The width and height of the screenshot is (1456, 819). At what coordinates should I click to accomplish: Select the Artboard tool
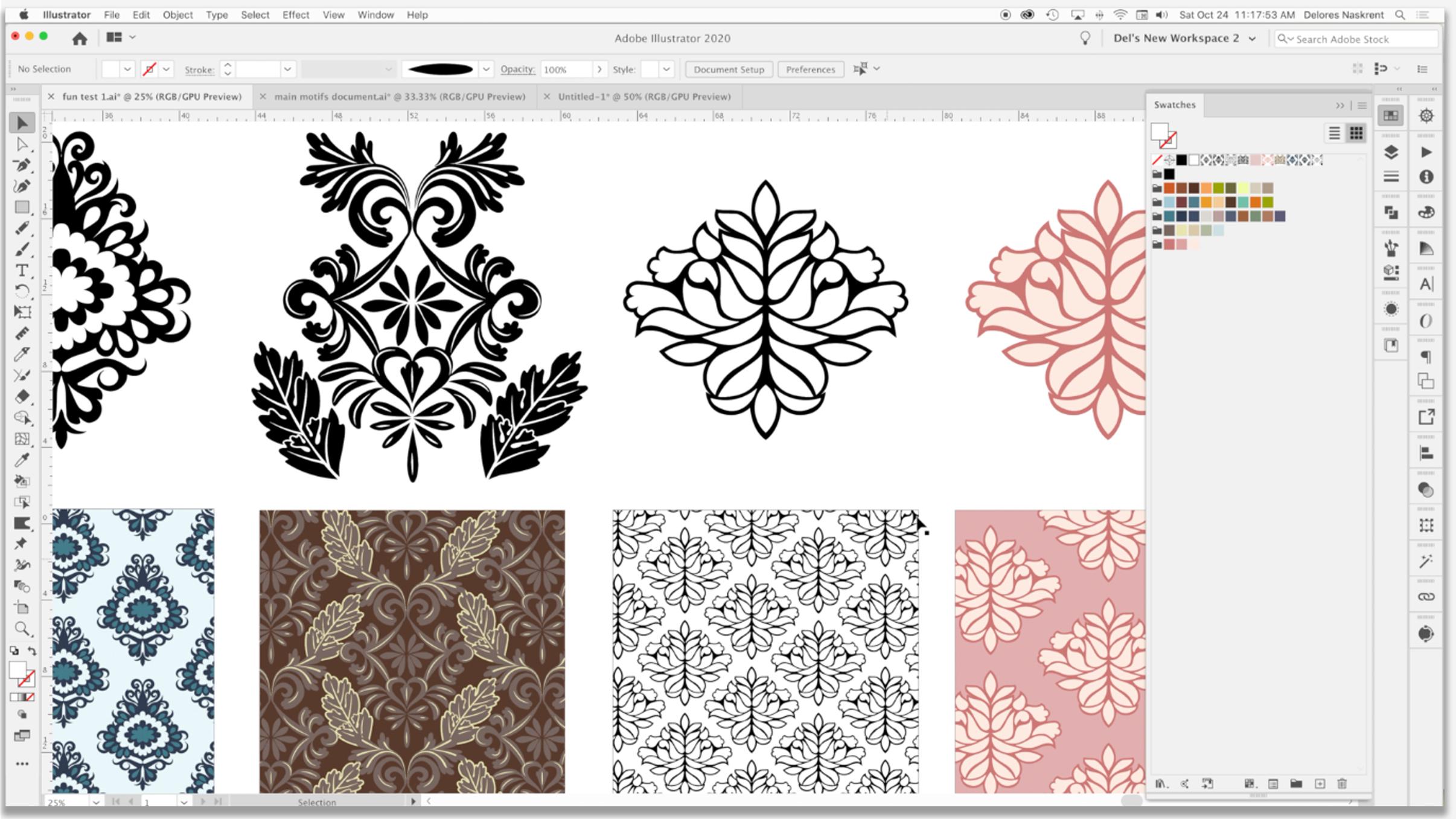(22, 608)
